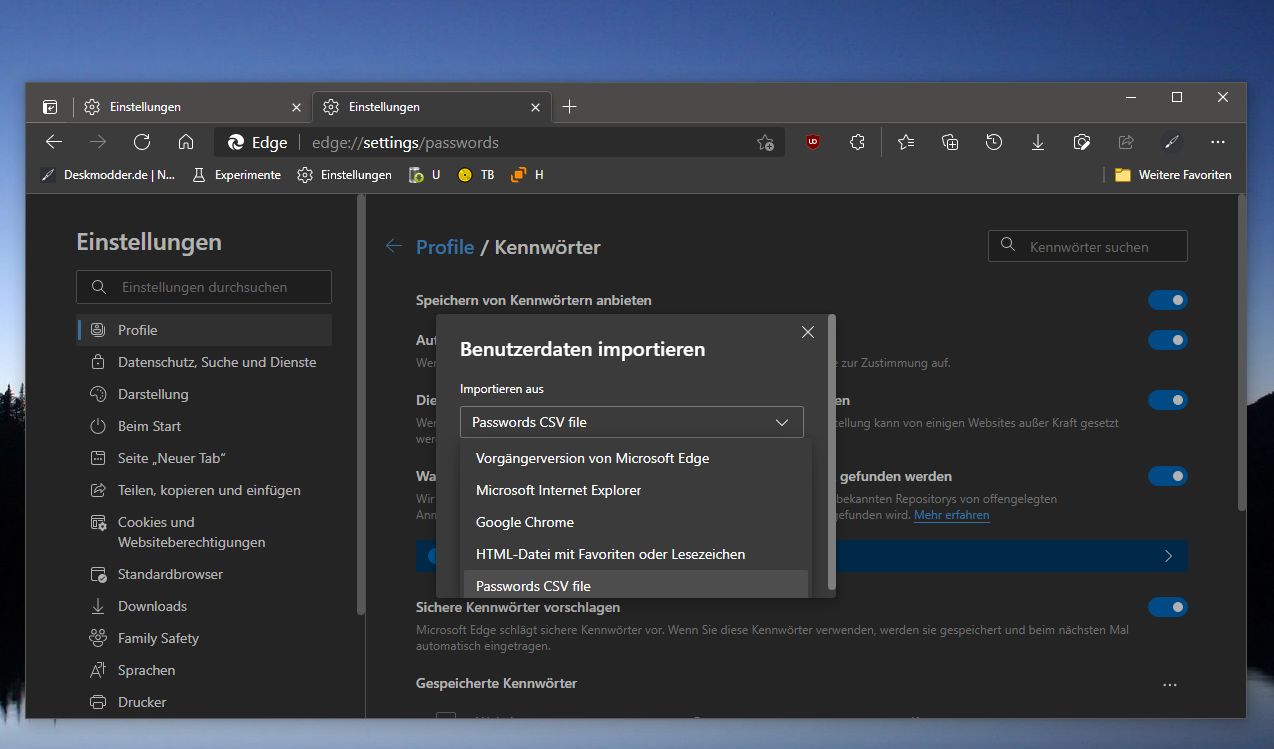Open Sprachen settings

pos(204,670)
